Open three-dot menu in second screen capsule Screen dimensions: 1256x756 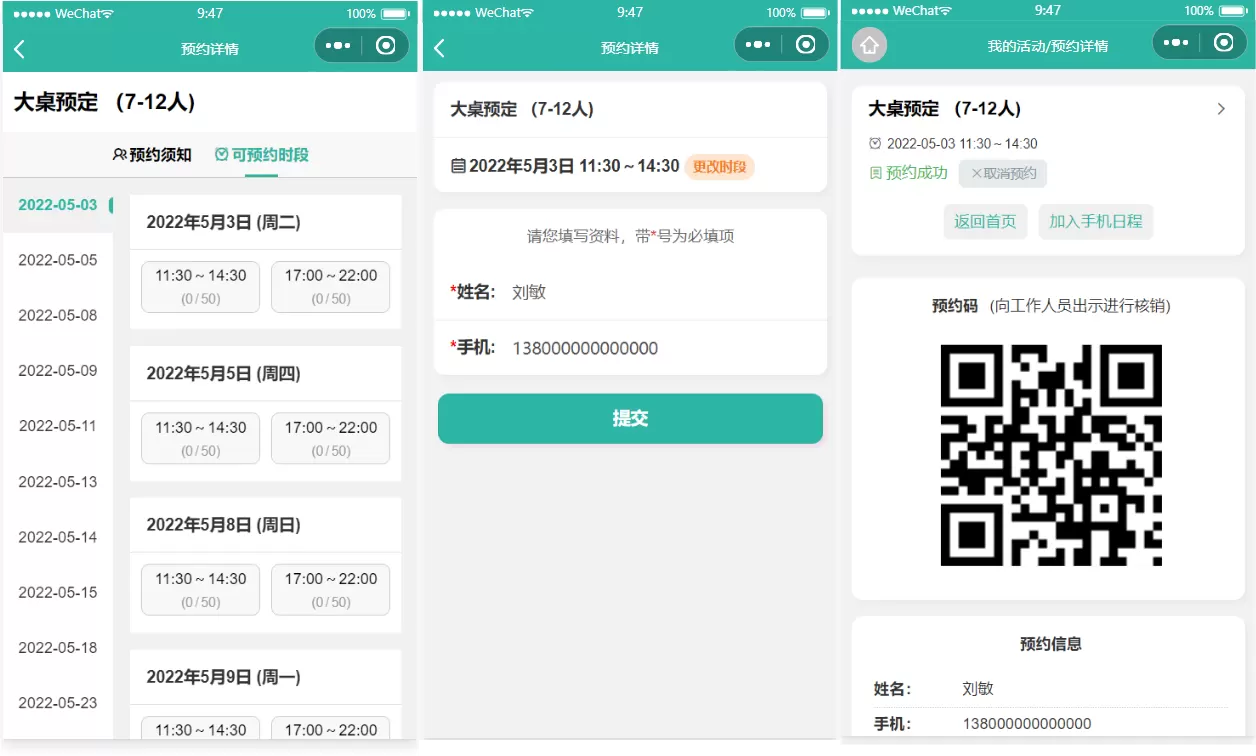coord(758,45)
